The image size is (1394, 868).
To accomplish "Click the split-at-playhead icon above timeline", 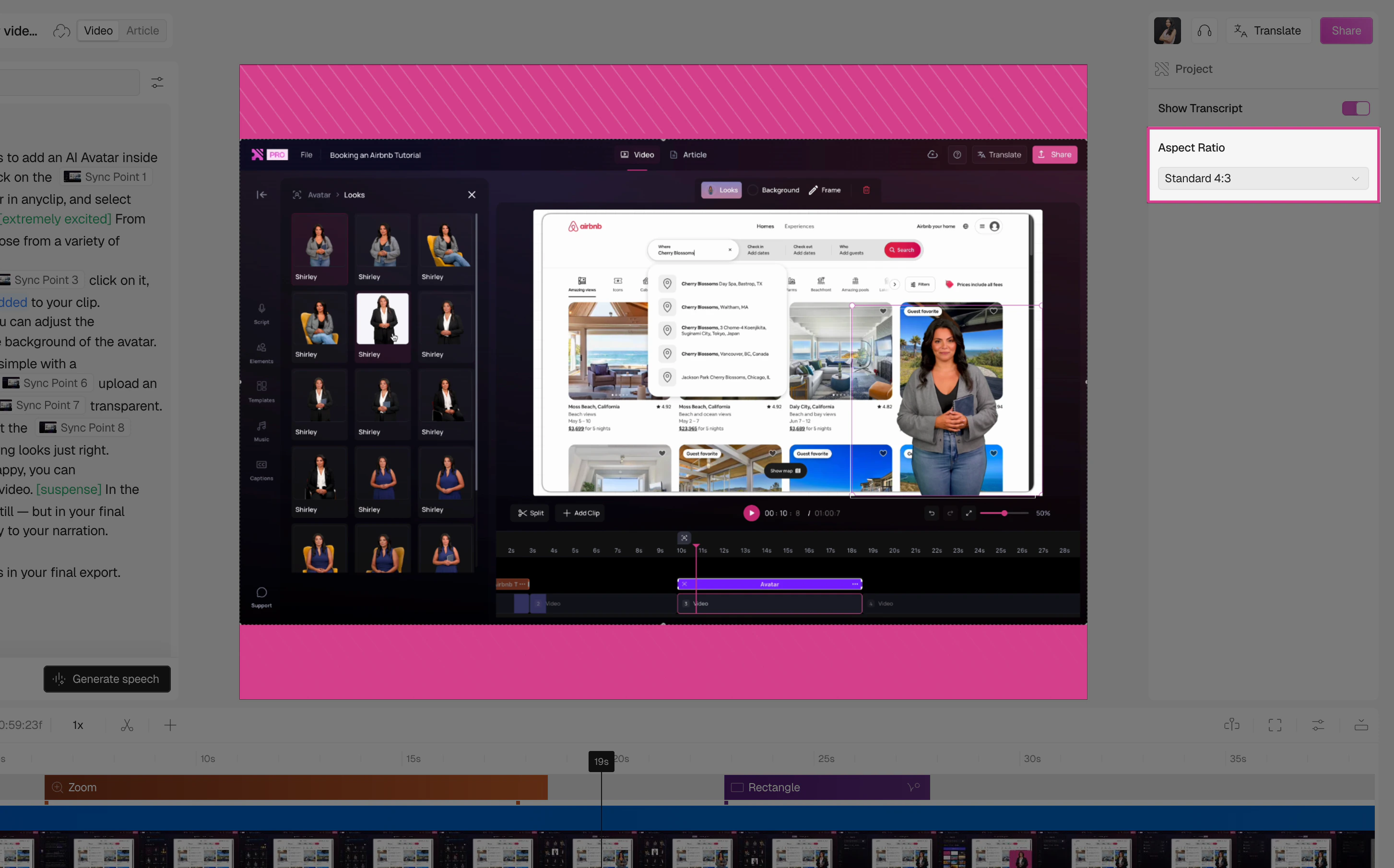I will tap(1231, 725).
